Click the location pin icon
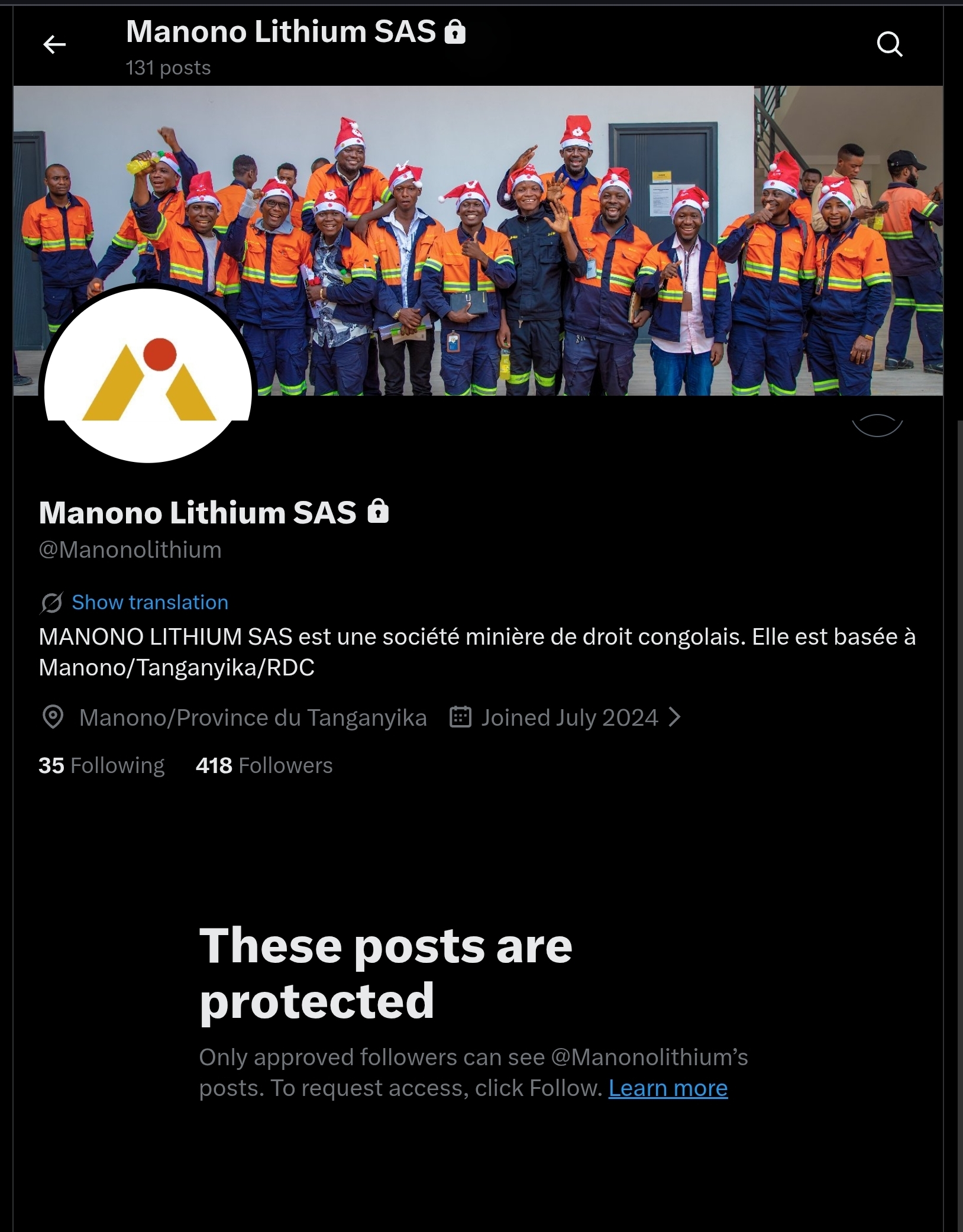The image size is (963, 1232). 53,717
